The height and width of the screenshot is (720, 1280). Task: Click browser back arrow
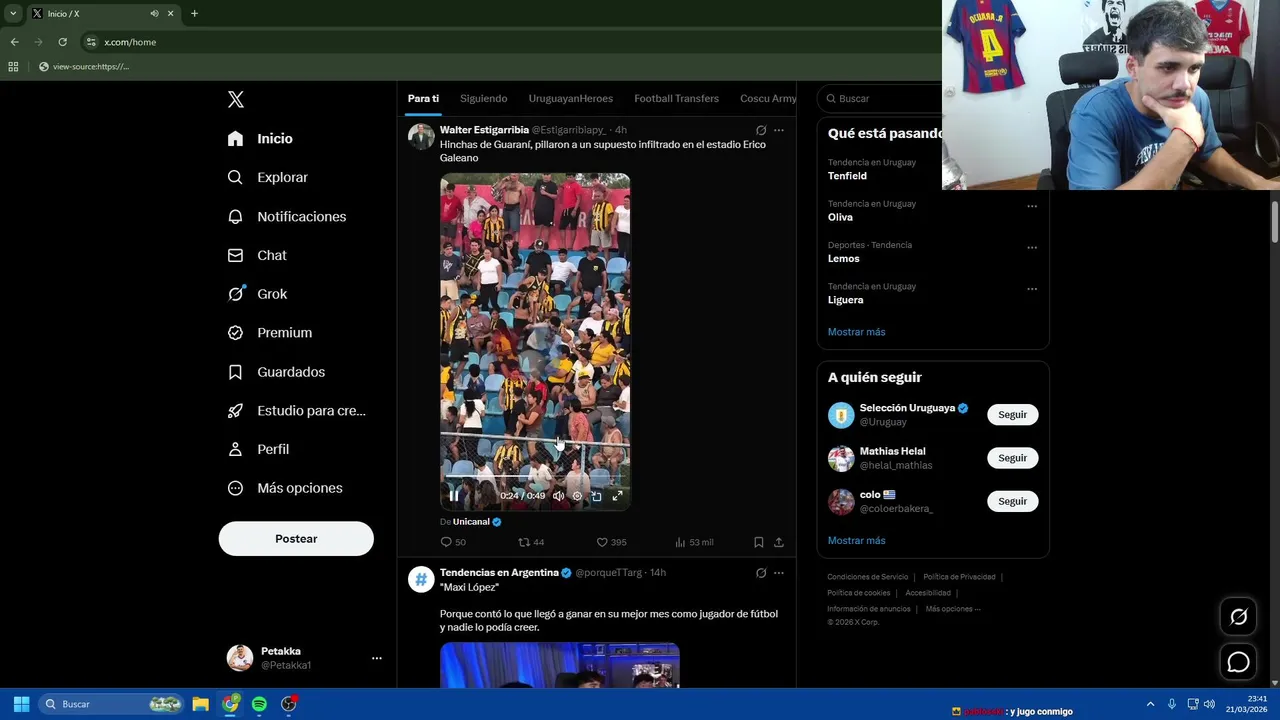point(14,42)
